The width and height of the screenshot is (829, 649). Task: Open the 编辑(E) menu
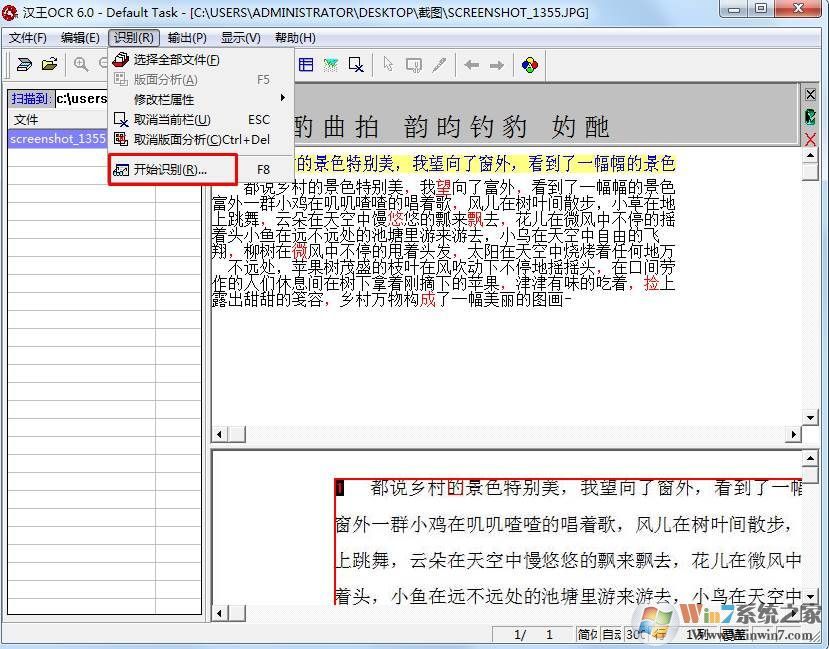coord(80,38)
